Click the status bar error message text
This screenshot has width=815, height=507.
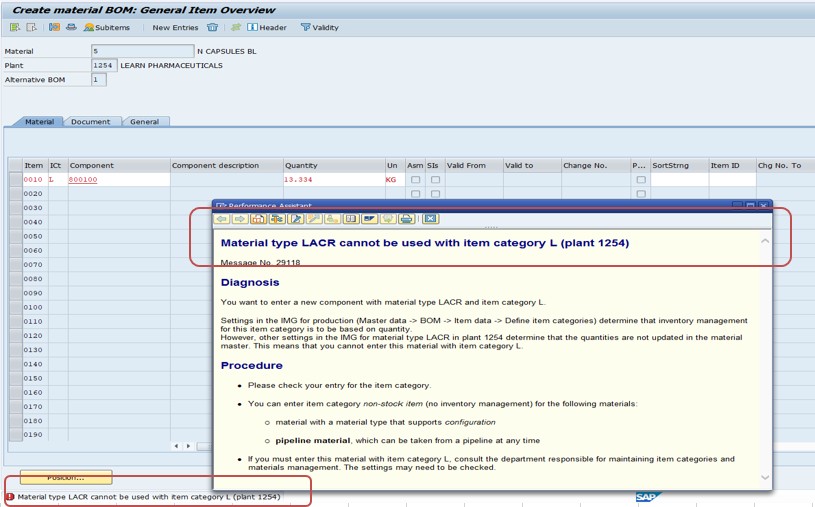[149, 497]
